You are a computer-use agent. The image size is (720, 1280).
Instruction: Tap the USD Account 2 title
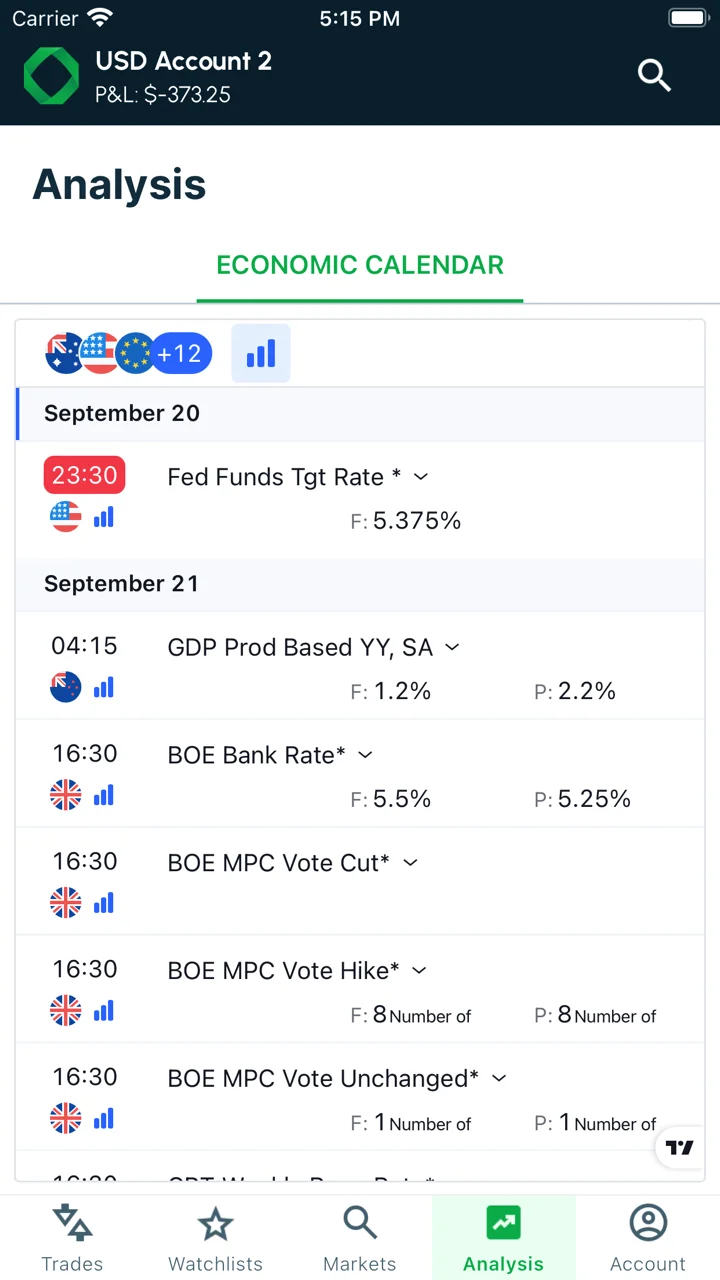coord(183,61)
